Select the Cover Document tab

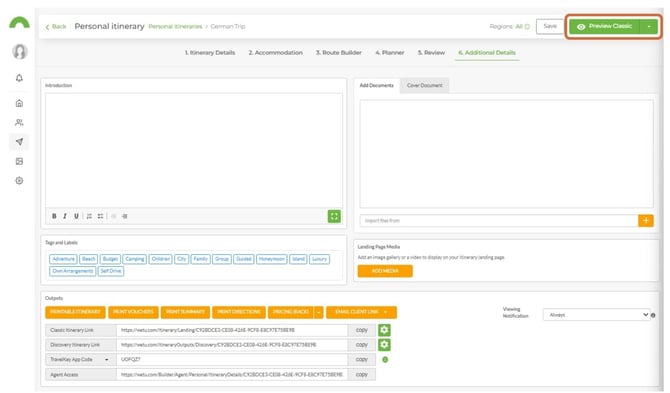tap(425, 85)
